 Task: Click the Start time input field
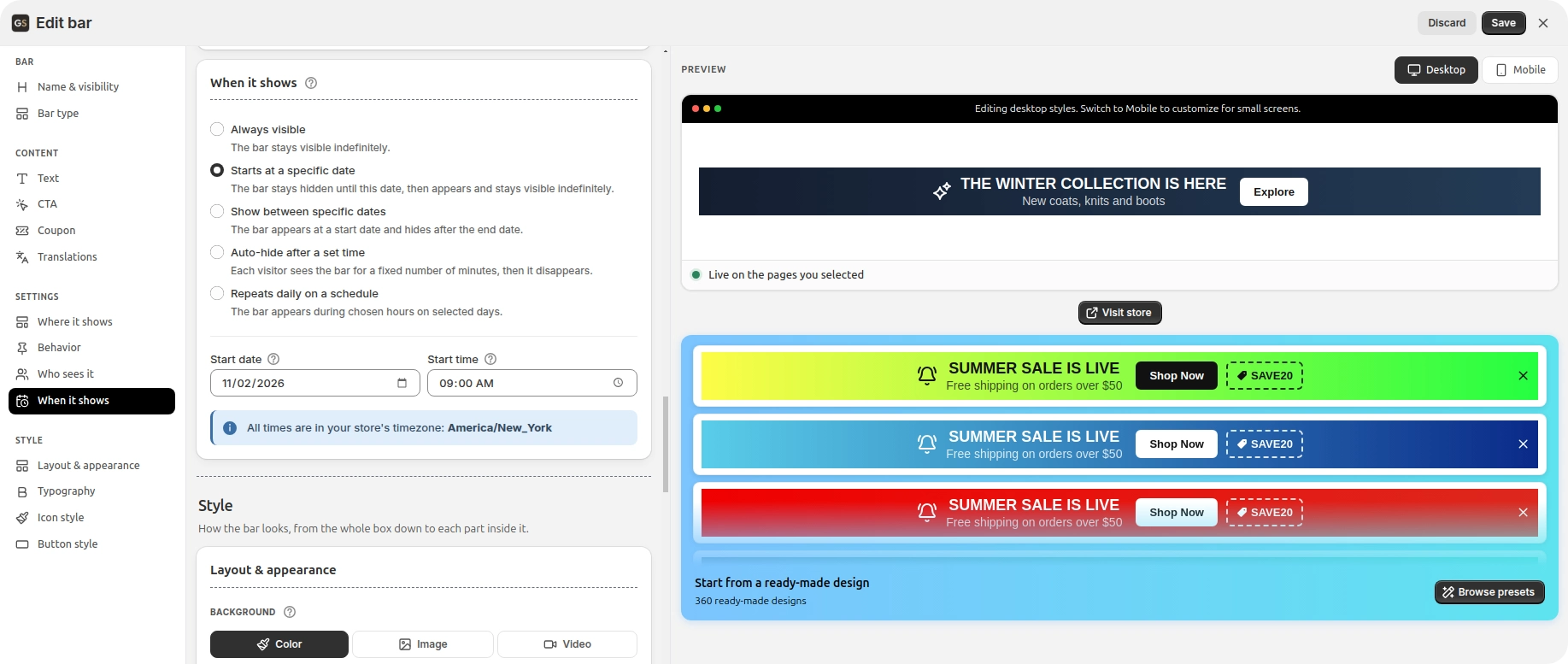(x=532, y=383)
